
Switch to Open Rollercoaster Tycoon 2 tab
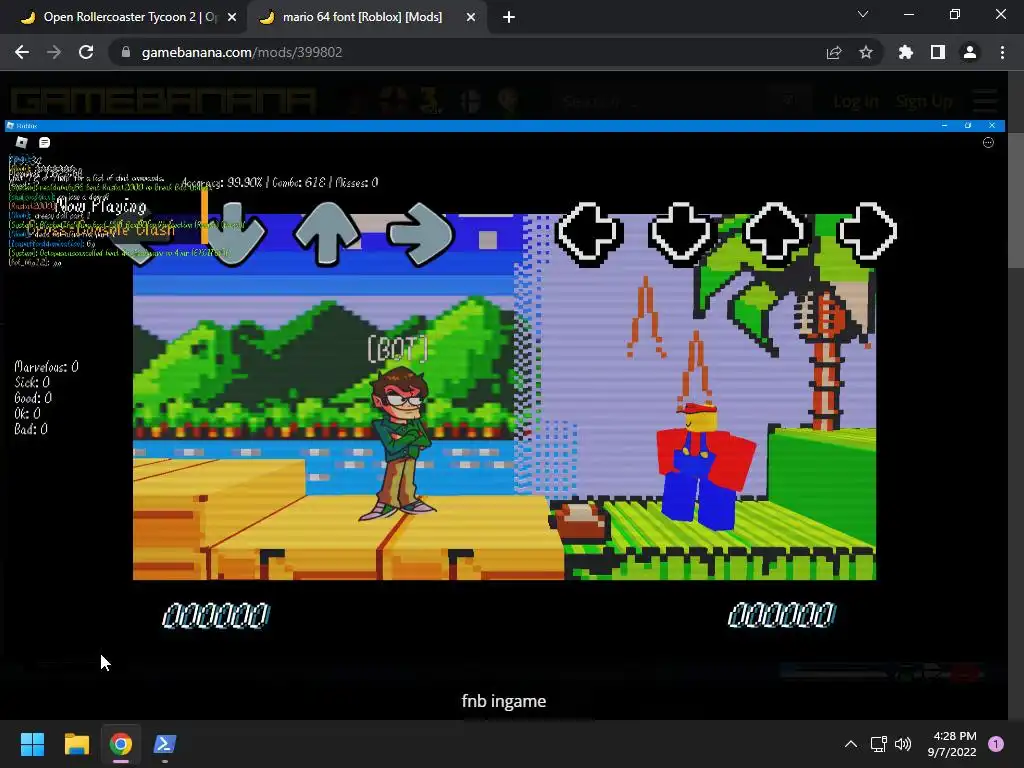[124, 17]
